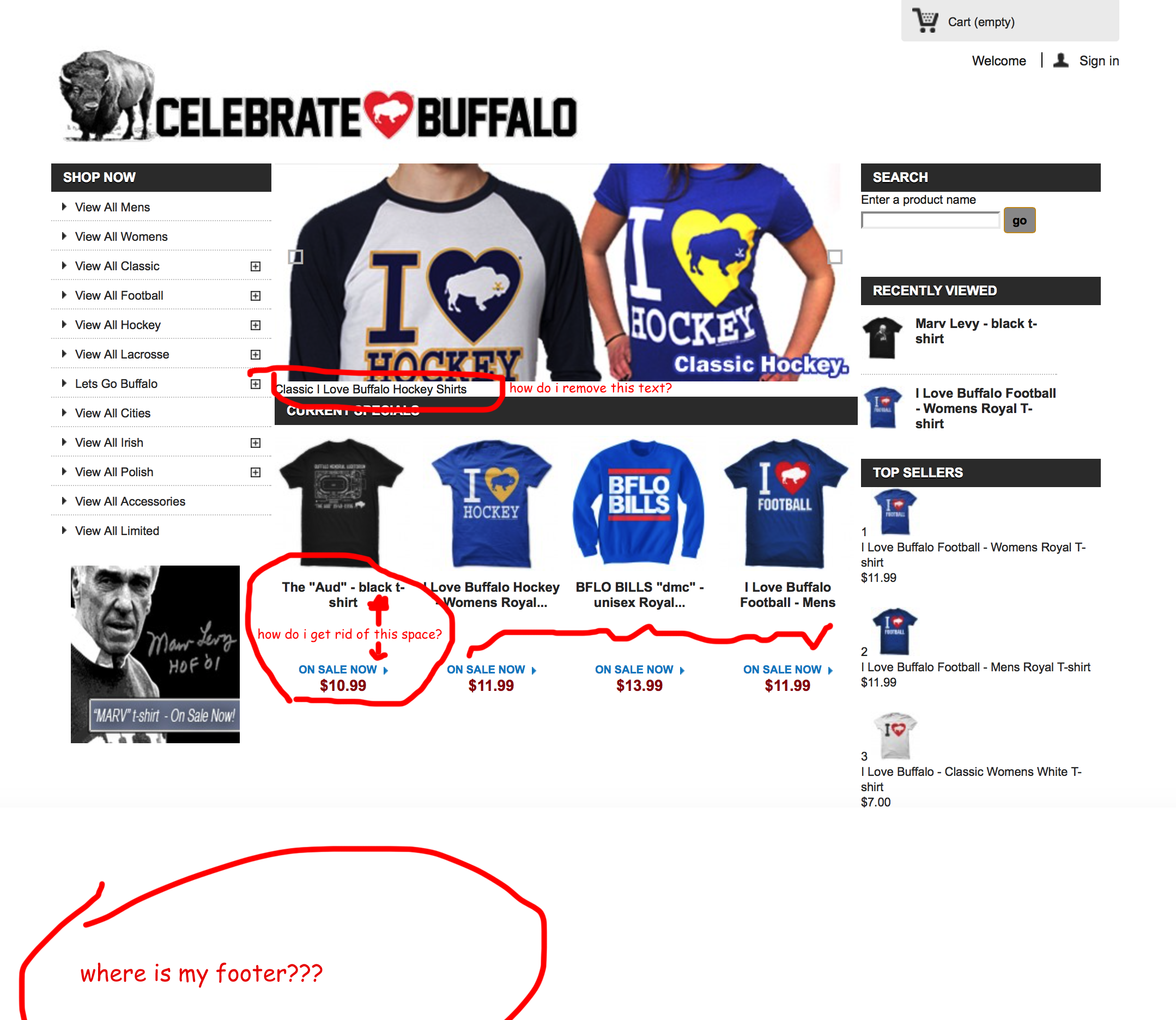This screenshot has height=1020, width=1176.
Task: Expand the View All Hockey submenu
Action: click(x=256, y=326)
